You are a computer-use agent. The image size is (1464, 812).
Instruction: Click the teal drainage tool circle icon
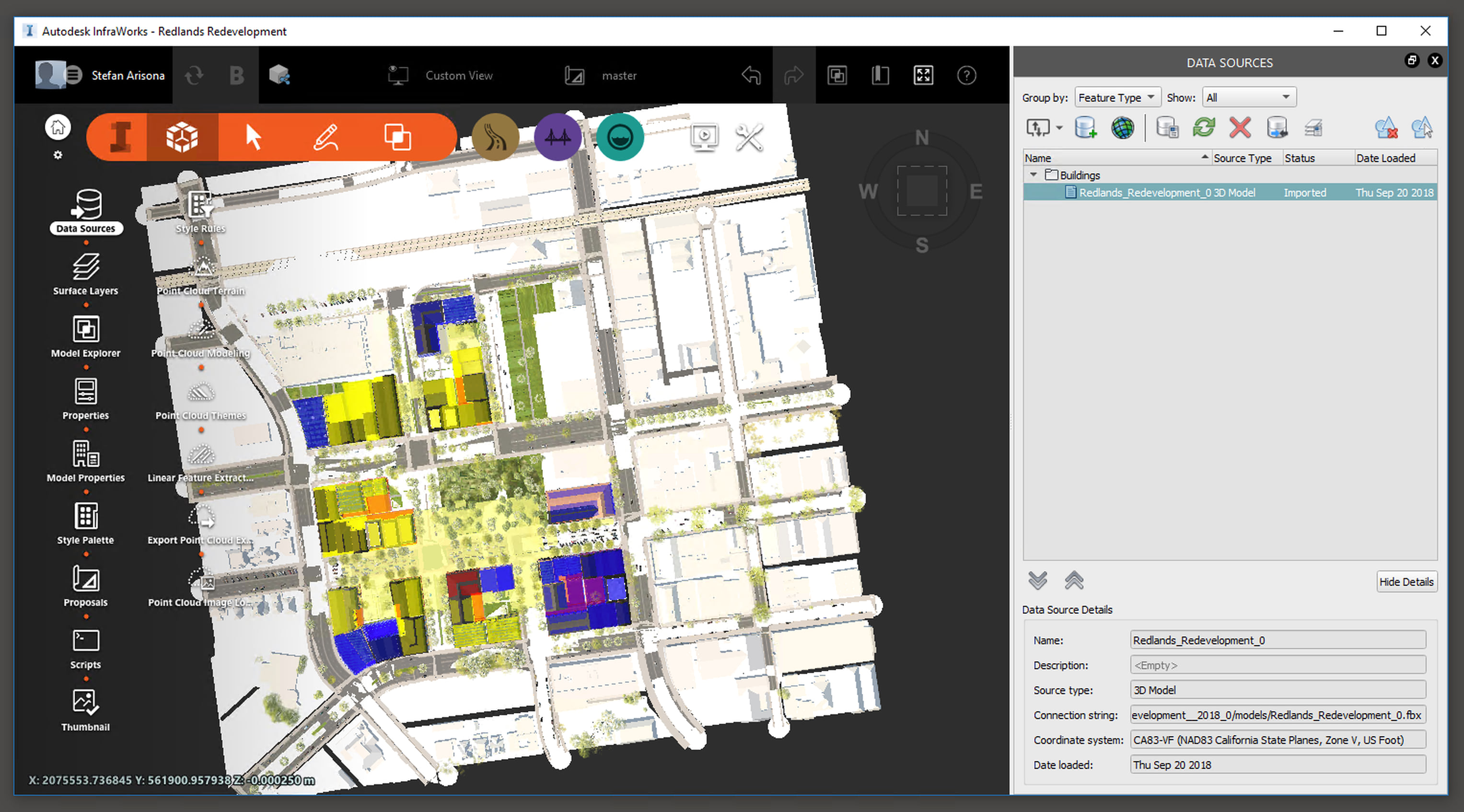click(x=619, y=137)
